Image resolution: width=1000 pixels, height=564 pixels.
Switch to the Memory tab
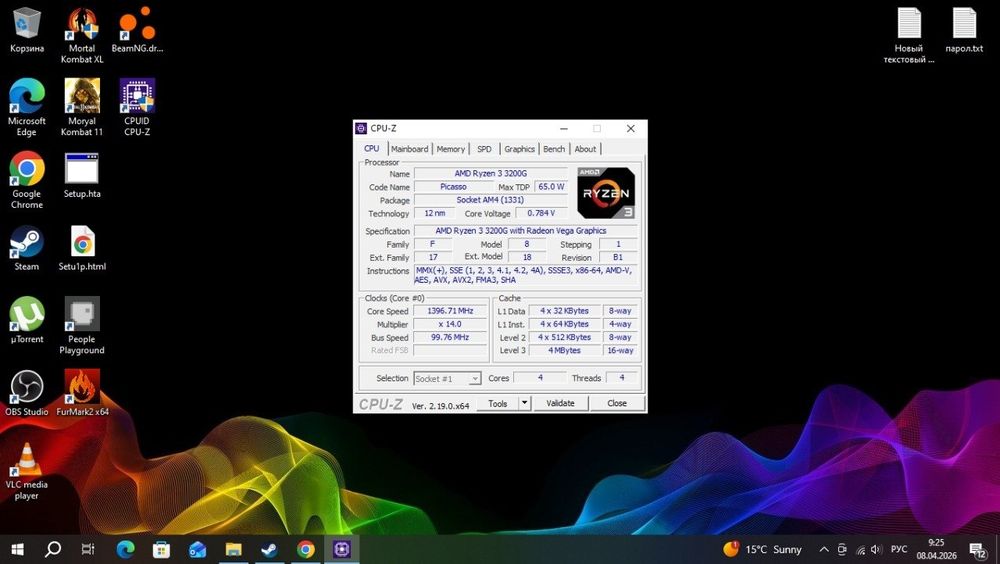coord(450,149)
